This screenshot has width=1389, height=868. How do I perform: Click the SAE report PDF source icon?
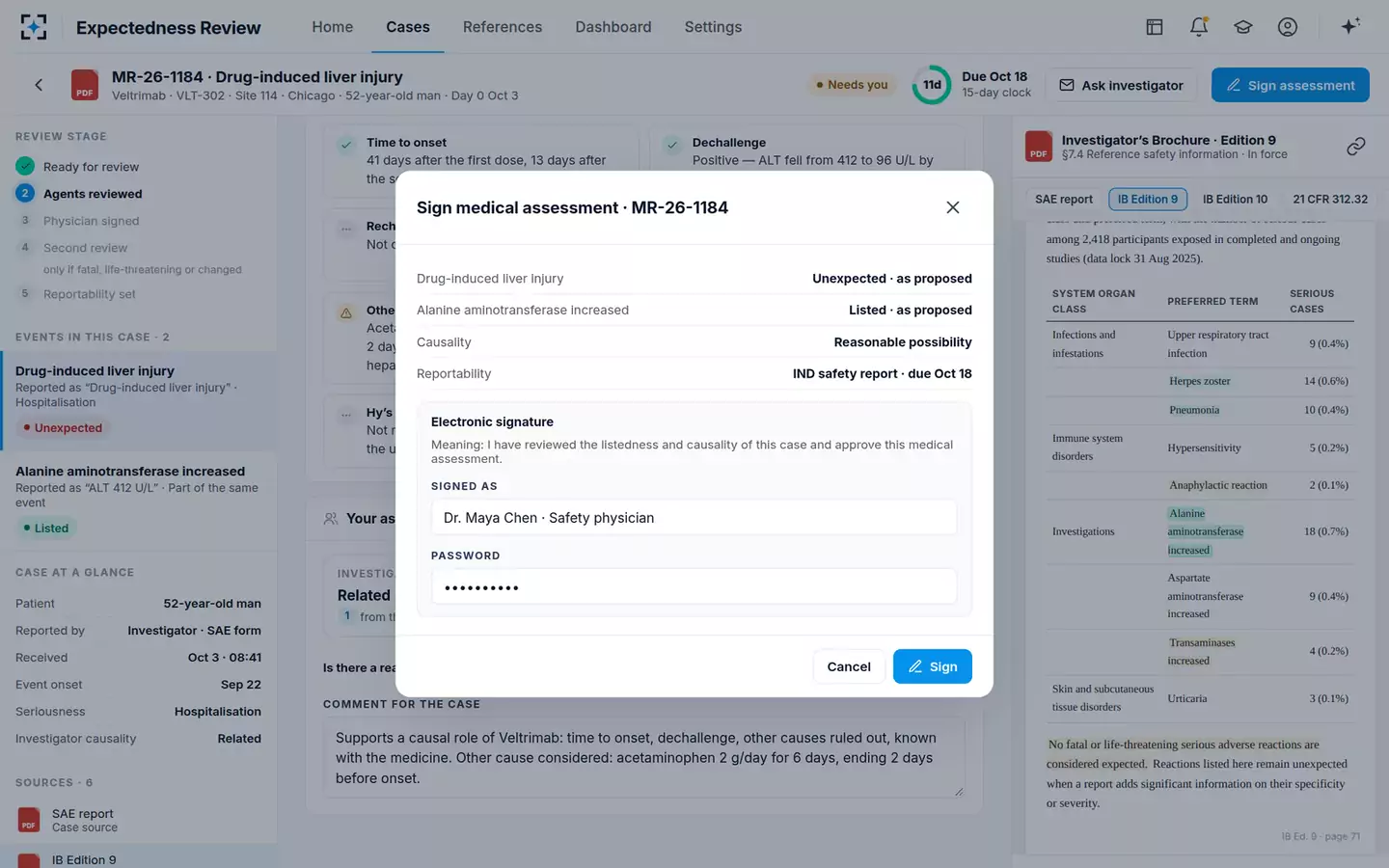29,820
